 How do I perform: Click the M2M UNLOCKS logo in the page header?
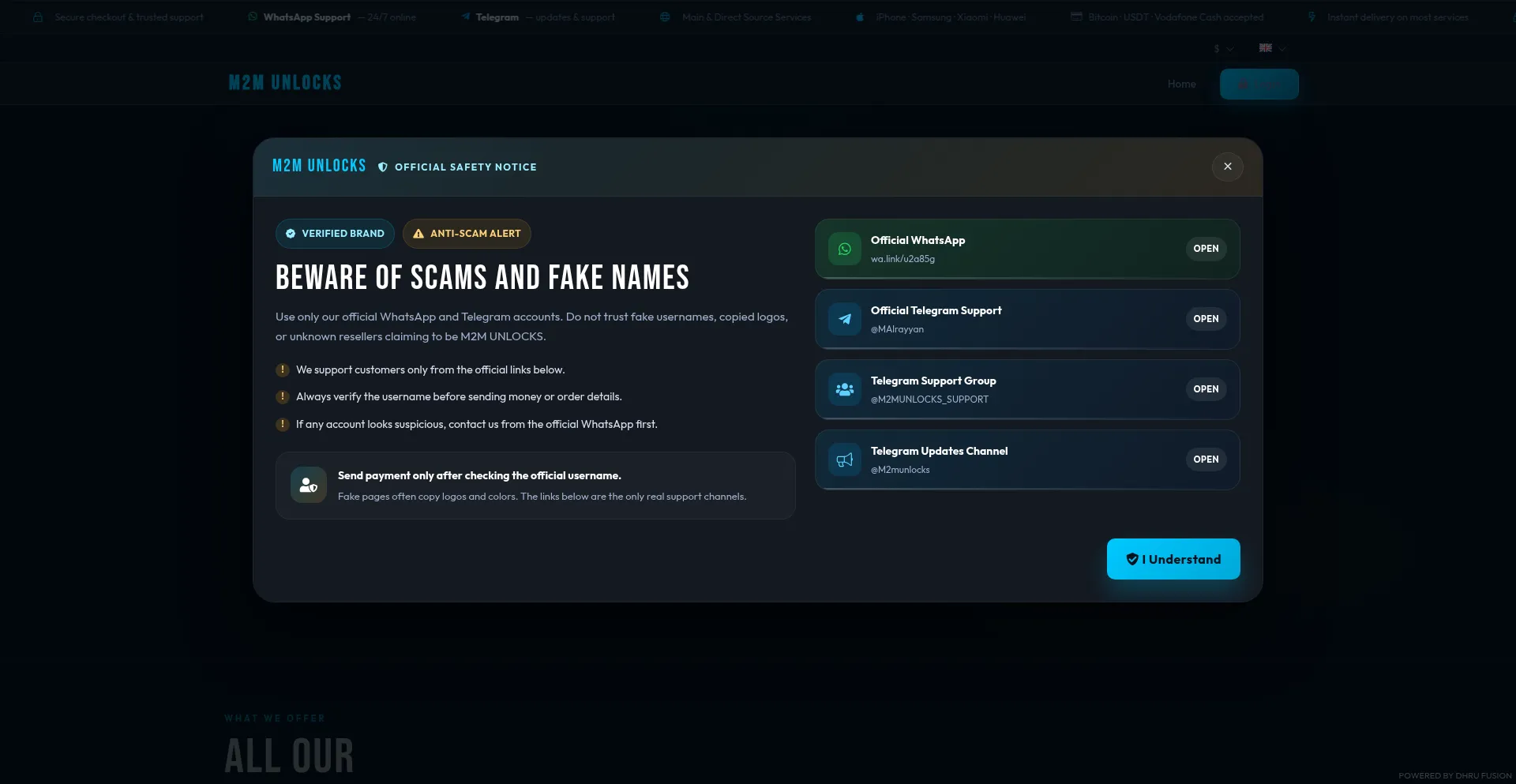coord(285,83)
